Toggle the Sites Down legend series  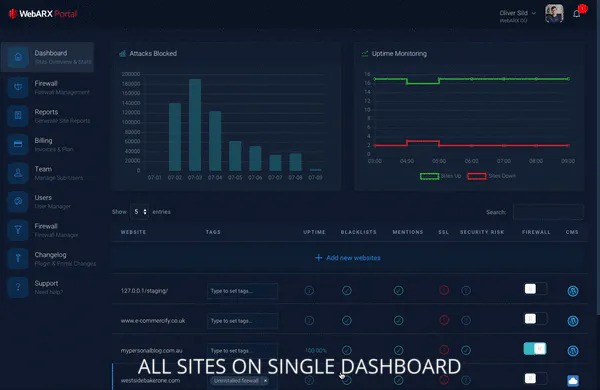pyautogui.click(x=491, y=176)
